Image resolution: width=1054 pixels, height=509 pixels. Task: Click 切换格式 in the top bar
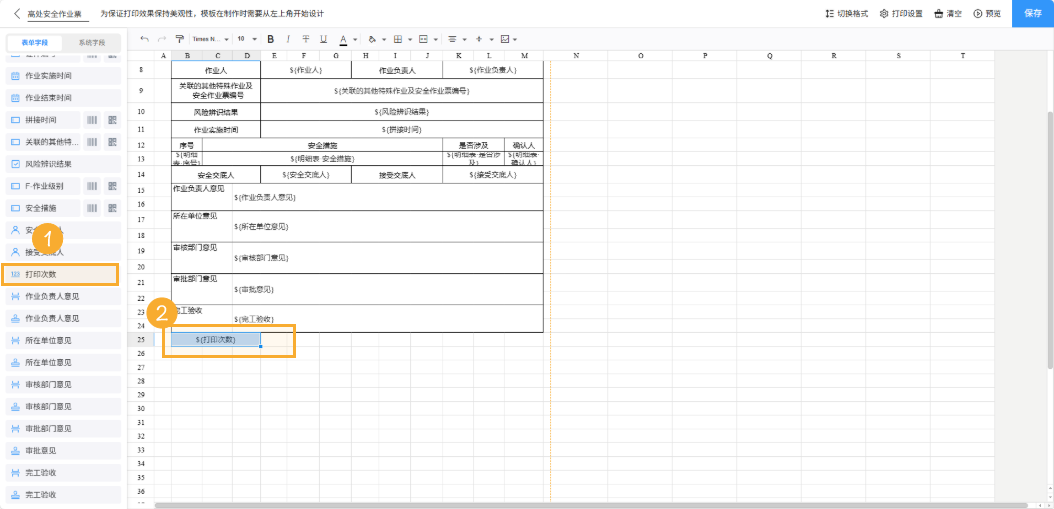coord(846,13)
